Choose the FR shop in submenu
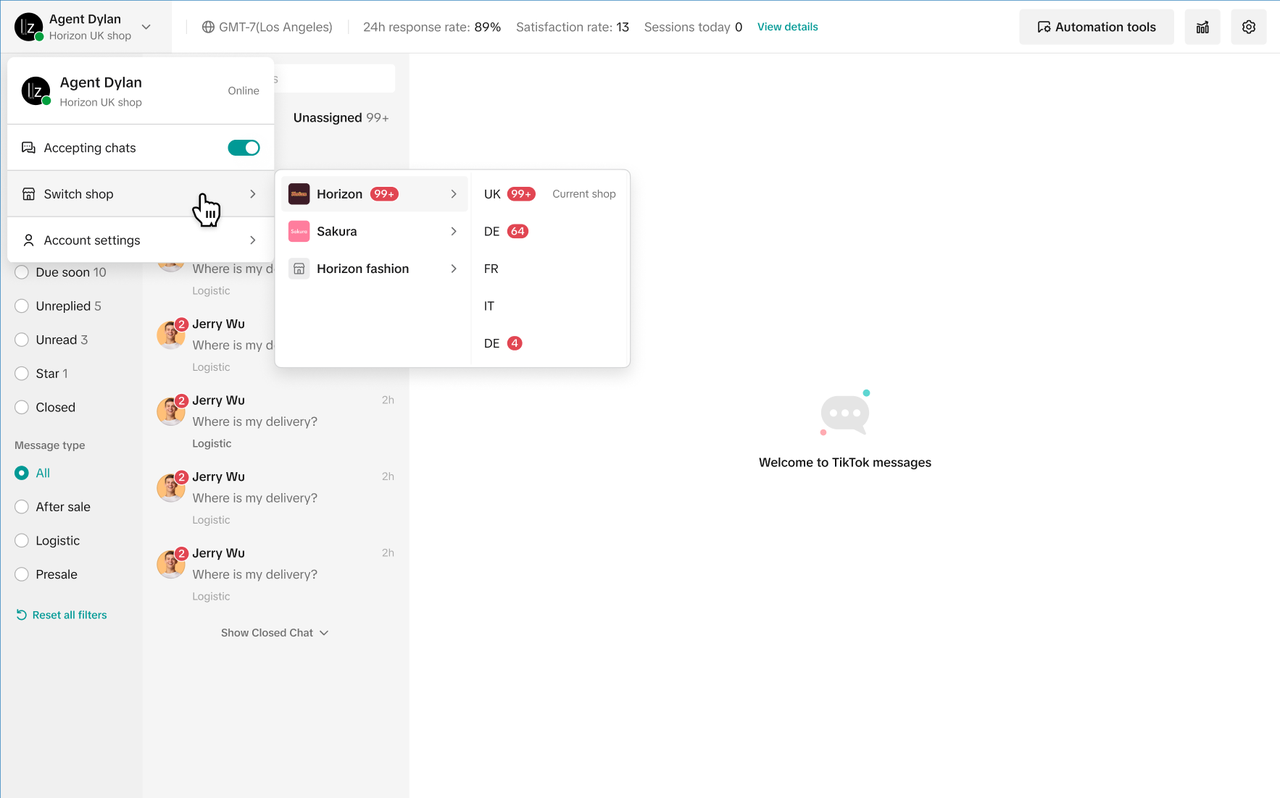Screen dimensions: 1280x798 491,269
